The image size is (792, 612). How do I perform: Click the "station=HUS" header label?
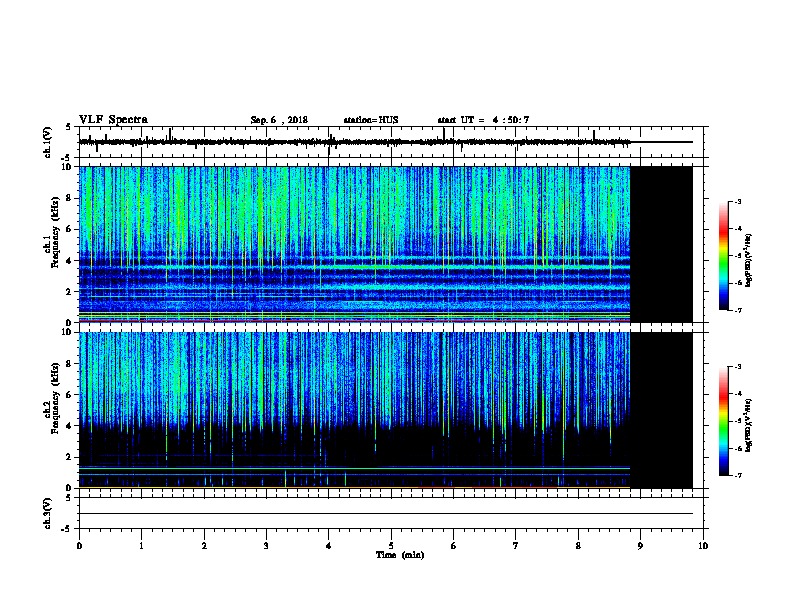tap(371, 120)
